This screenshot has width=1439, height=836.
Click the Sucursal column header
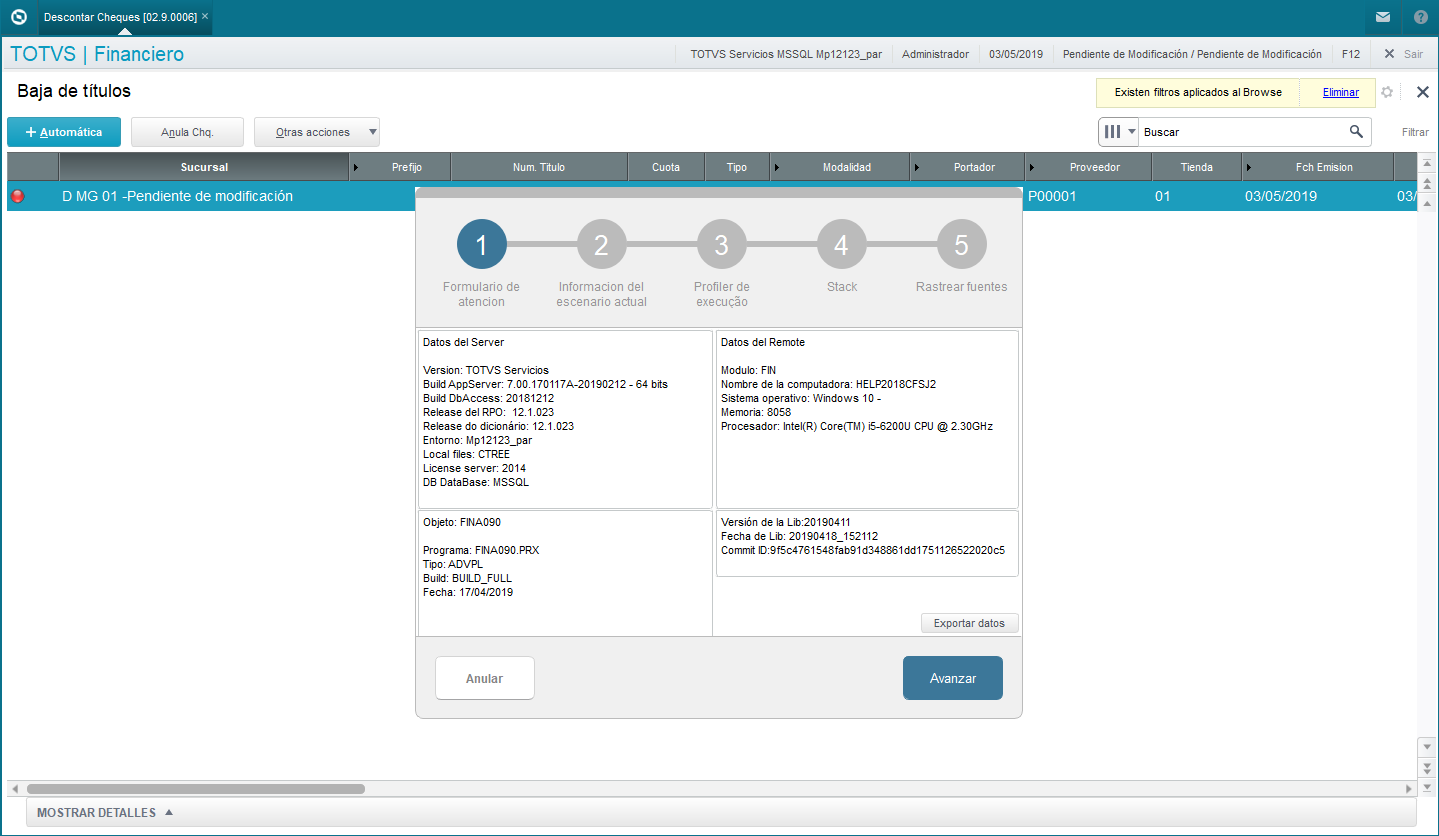coord(204,167)
